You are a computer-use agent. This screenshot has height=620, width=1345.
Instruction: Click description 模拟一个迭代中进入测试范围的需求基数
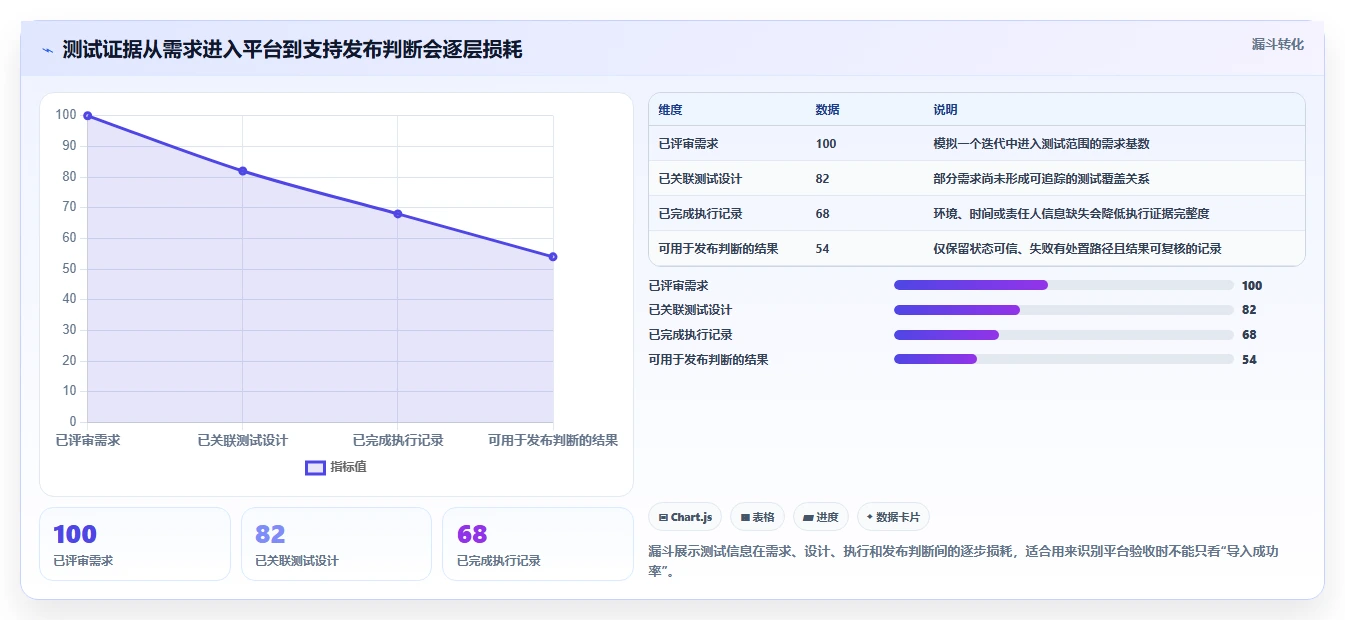pos(1042,144)
